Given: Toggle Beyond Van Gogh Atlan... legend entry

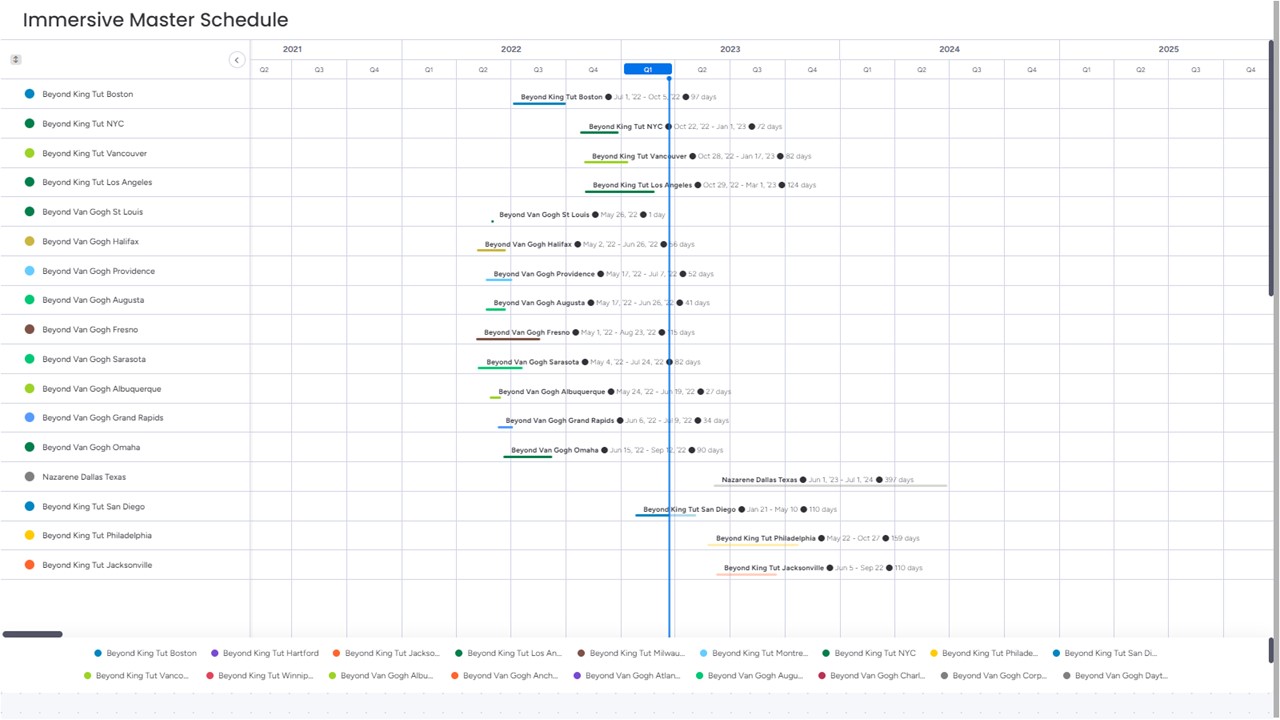Looking at the screenshot, I should pyautogui.click(x=627, y=676).
